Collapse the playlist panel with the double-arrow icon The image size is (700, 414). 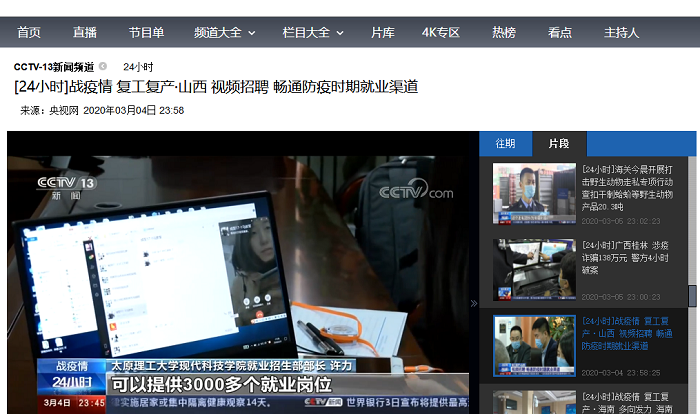click(474, 303)
